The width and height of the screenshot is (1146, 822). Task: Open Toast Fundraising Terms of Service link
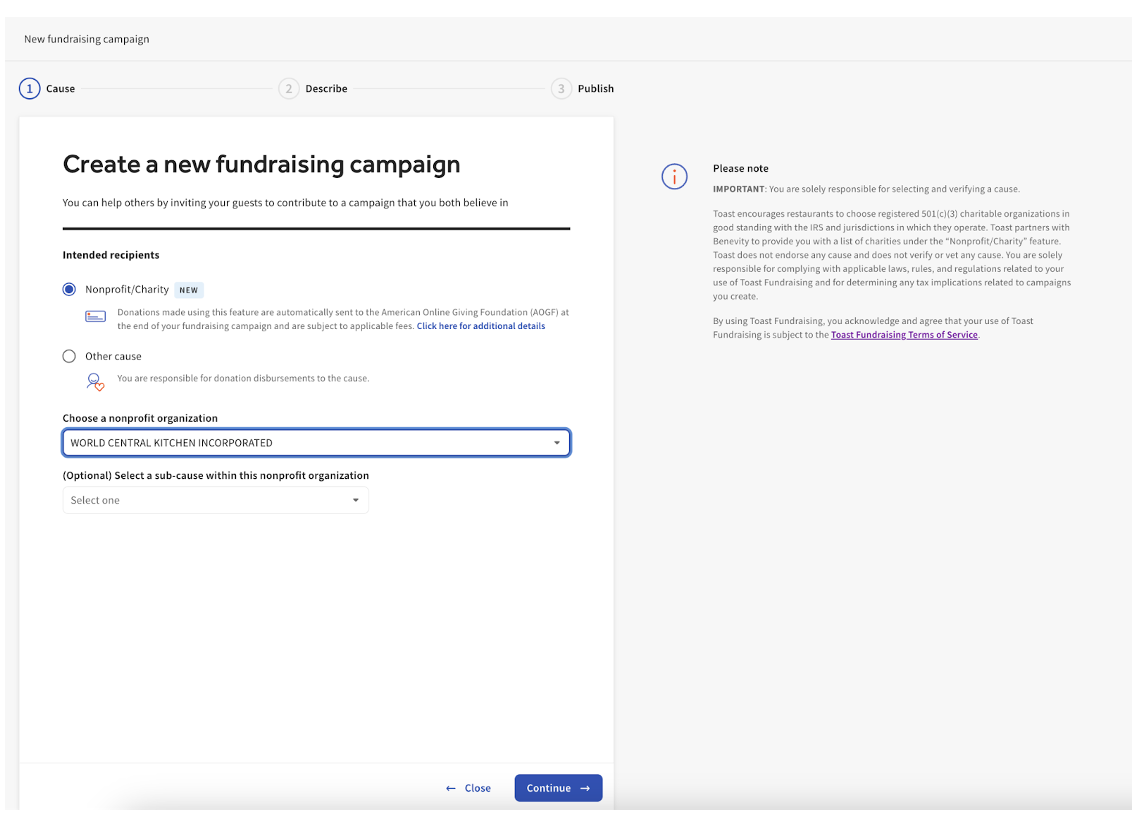pyautogui.click(x=904, y=335)
